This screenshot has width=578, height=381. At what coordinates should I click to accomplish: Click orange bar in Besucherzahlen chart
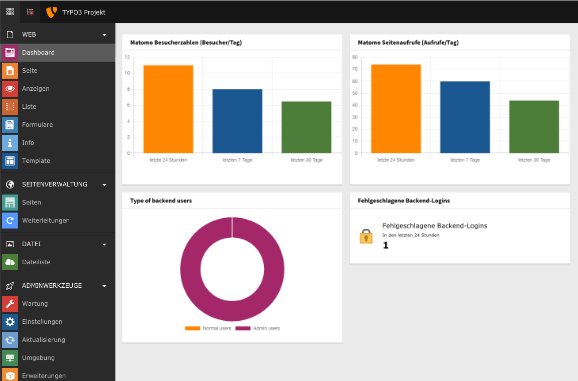(x=168, y=109)
